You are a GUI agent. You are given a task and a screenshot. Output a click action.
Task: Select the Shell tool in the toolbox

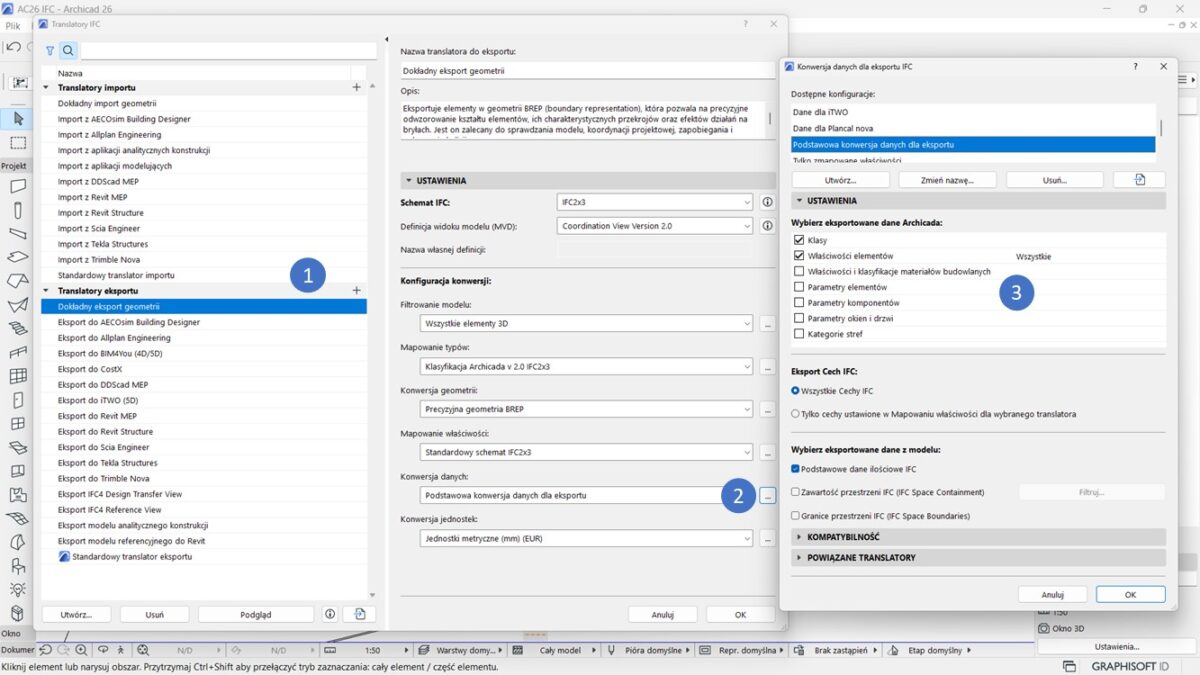pyautogui.click(x=18, y=305)
